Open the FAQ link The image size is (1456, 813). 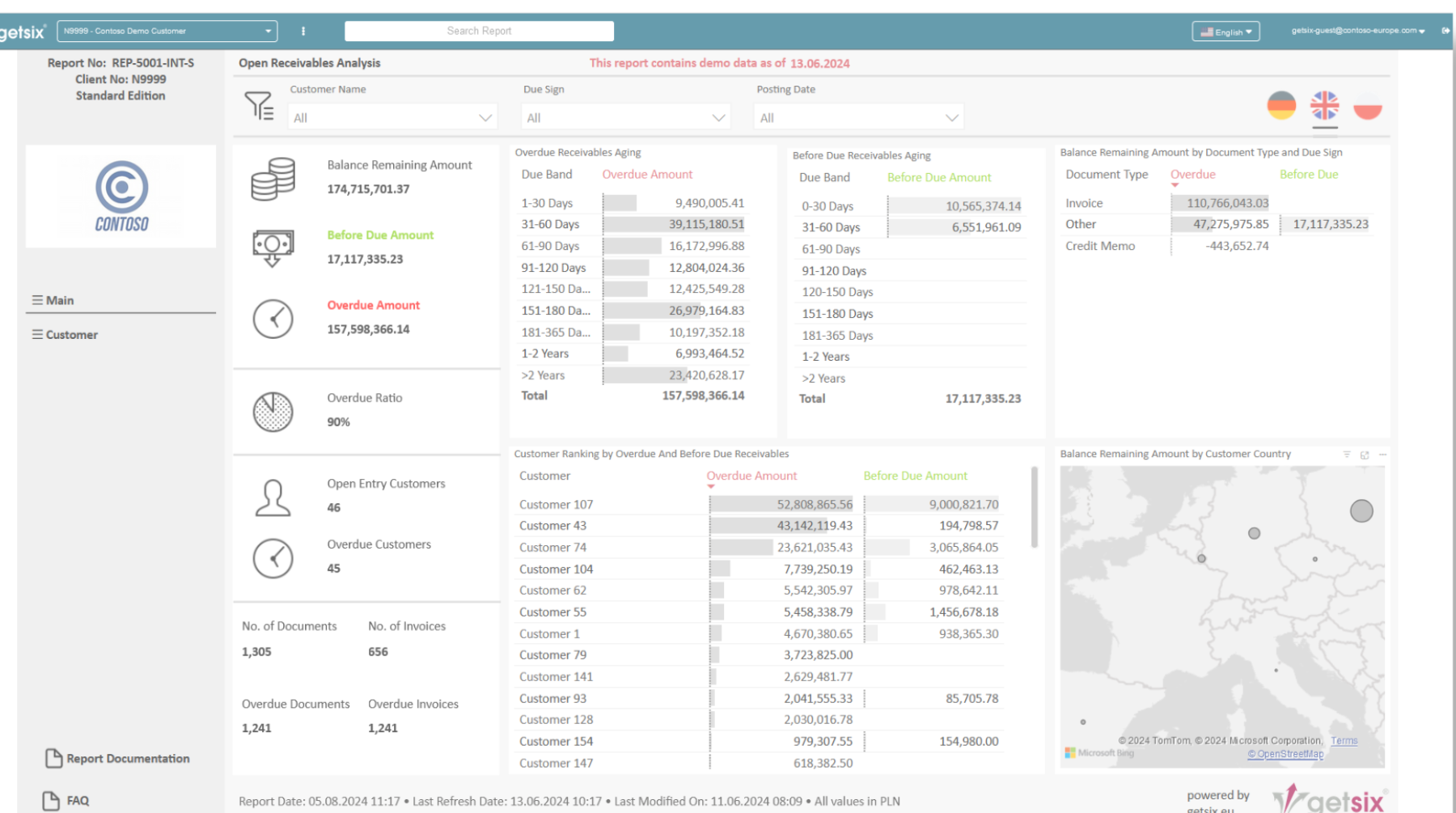[78, 801]
